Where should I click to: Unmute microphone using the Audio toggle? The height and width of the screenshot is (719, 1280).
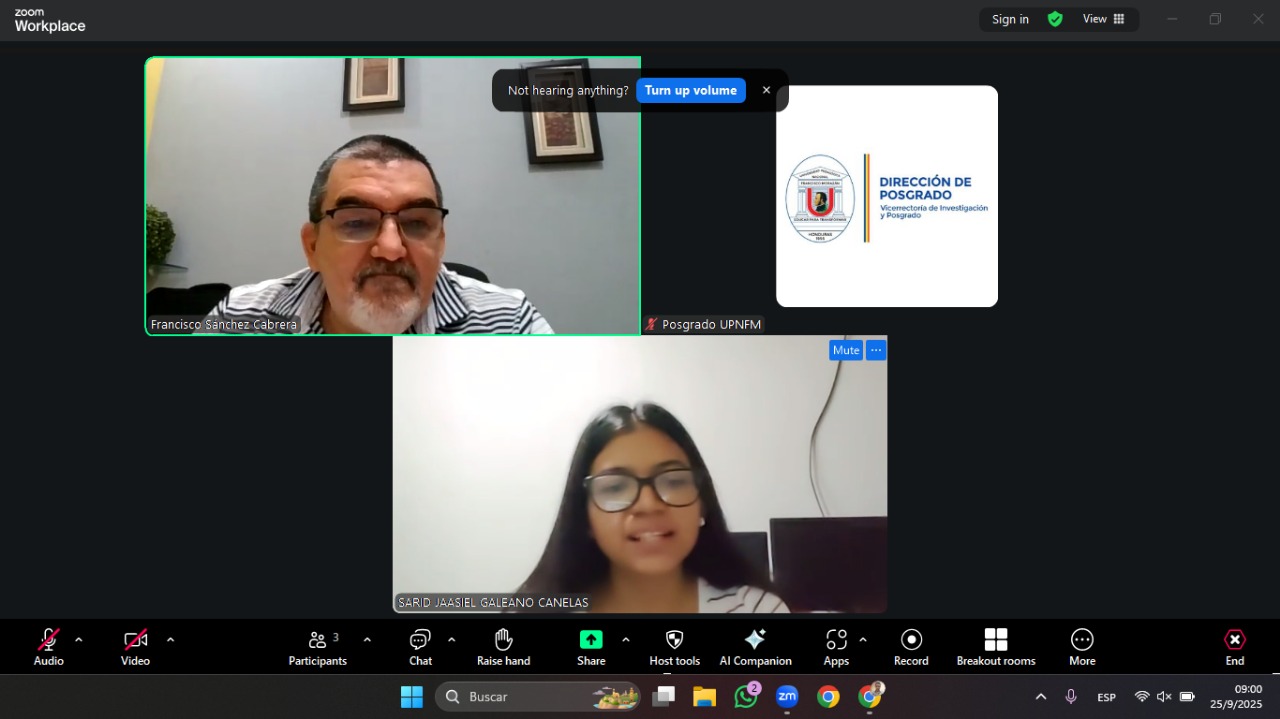(x=48, y=640)
